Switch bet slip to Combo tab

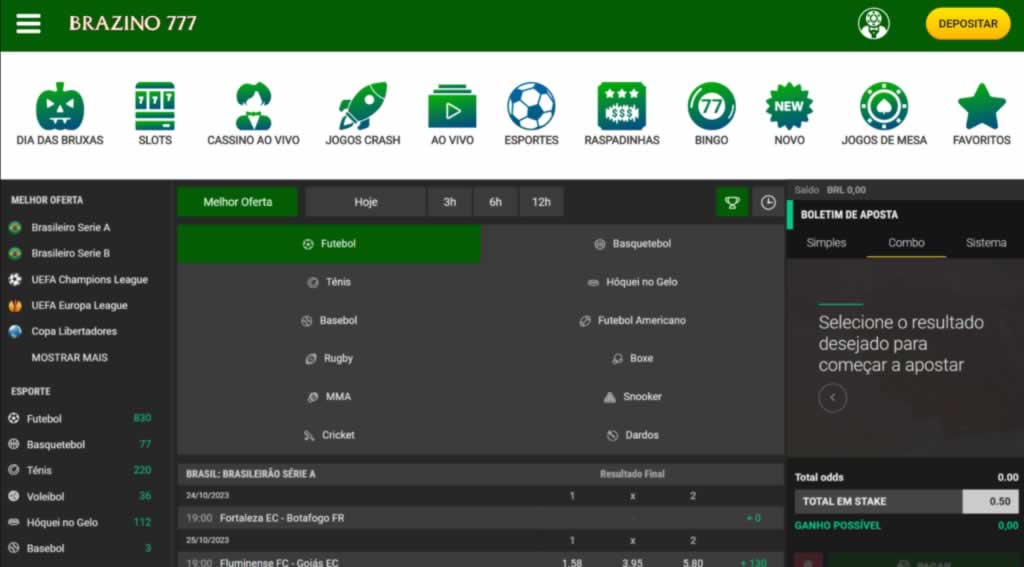click(906, 243)
